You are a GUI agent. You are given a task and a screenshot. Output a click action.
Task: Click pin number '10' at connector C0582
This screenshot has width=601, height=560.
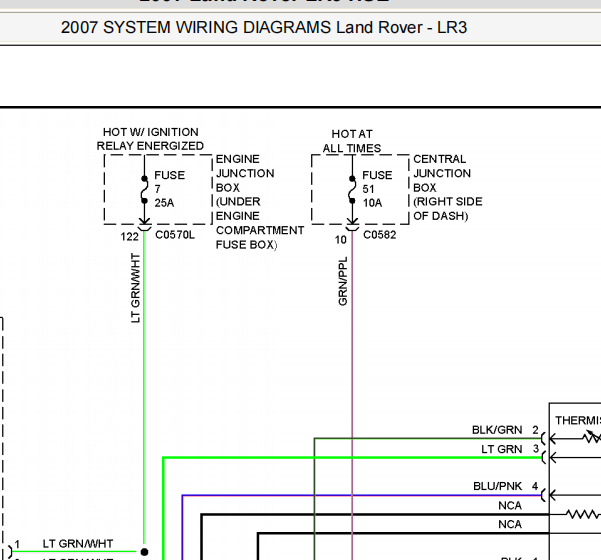pos(341,240)
